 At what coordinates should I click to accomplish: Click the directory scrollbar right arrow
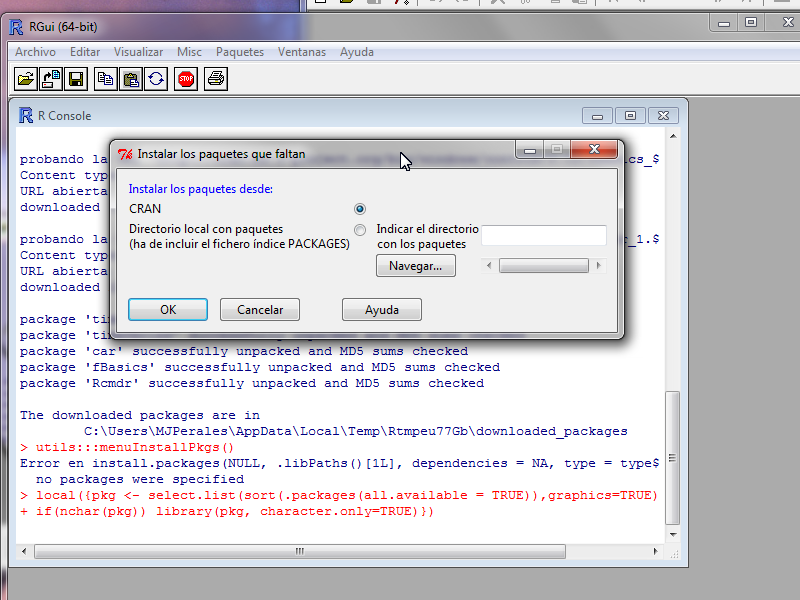599,266
